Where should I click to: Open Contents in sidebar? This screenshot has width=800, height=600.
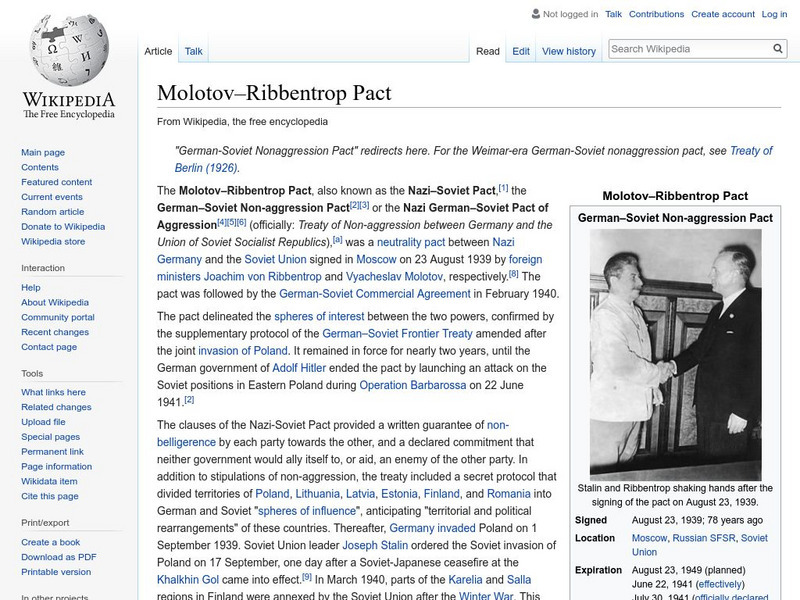click(x=40, y=167)
